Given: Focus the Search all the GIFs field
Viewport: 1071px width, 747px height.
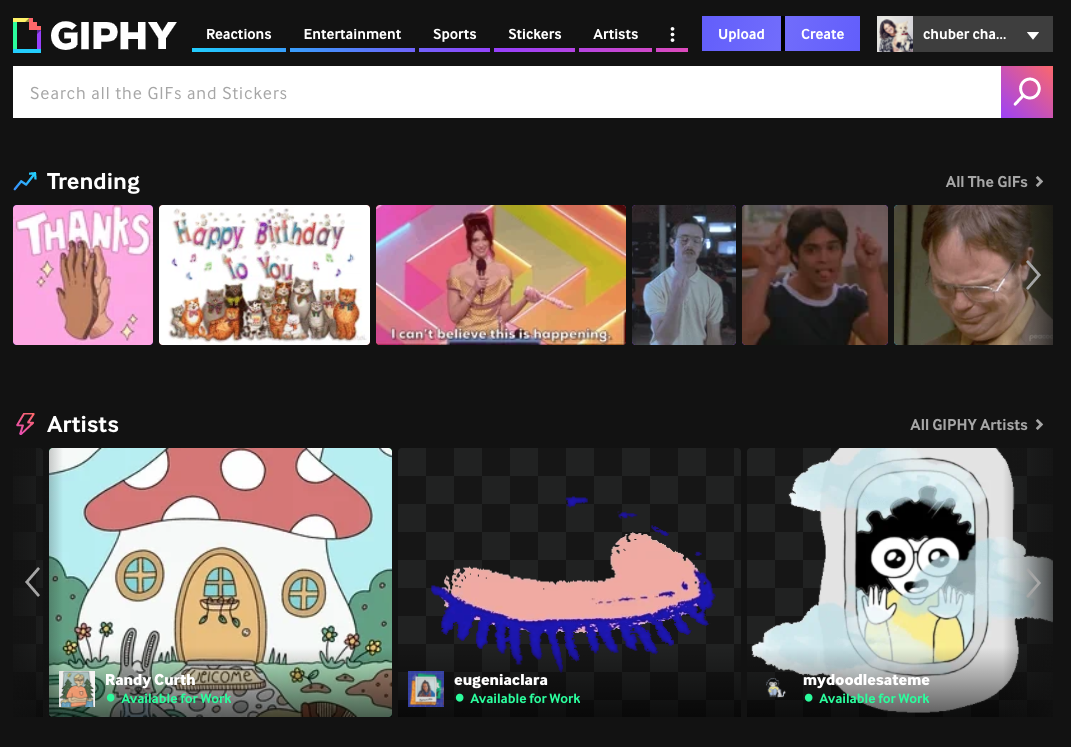Looking at the screenshot, I should (507, 92).
